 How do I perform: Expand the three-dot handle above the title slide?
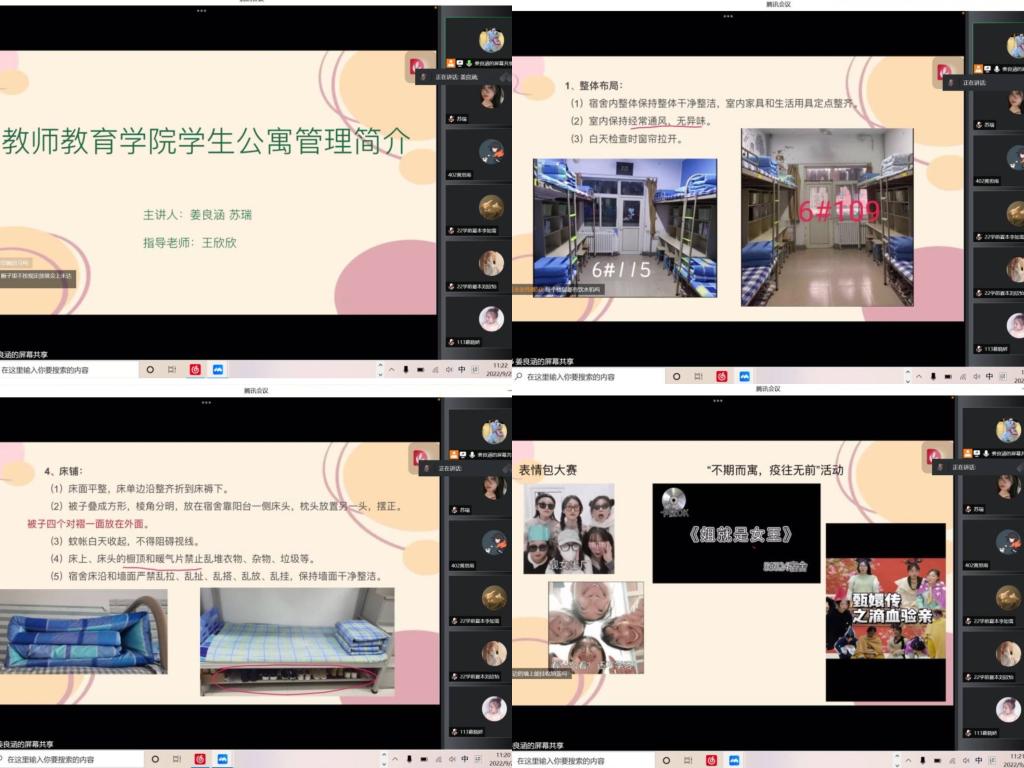[x=201, y=11]
